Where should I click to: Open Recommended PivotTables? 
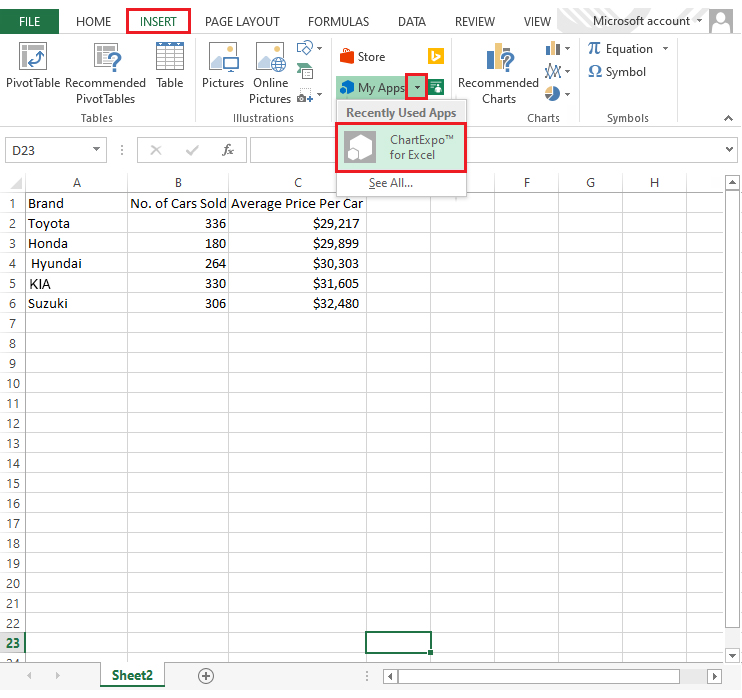[x=106, y=73]
